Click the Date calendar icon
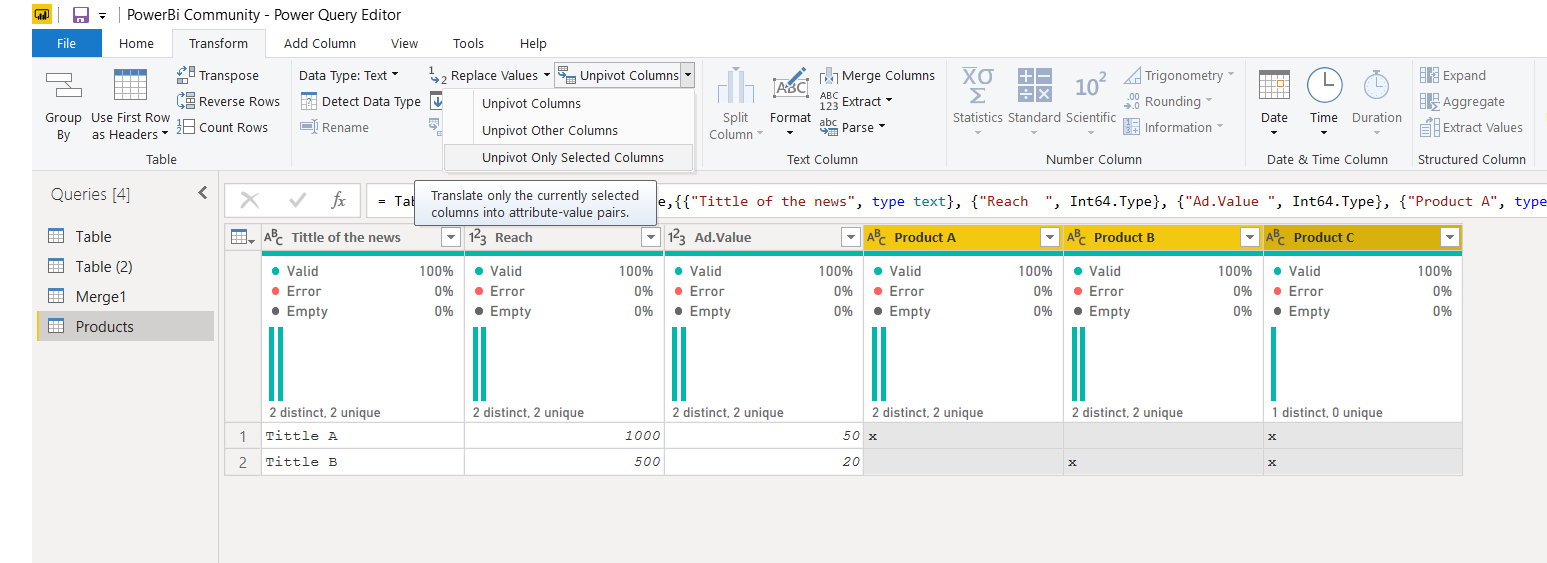The width and height of the screenshot is (1547, 563). pos(1274,86)
